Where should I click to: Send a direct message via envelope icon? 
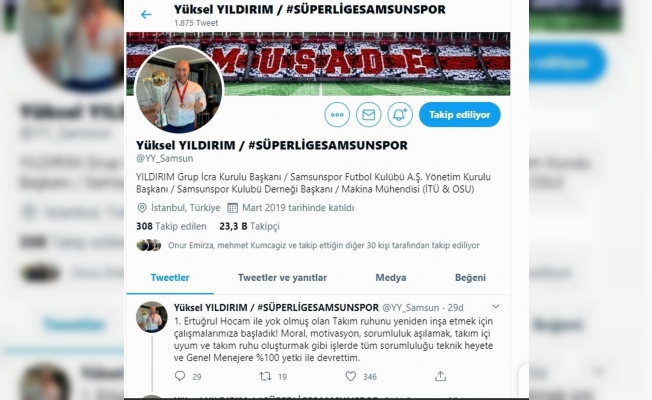(x=368, y=115)
